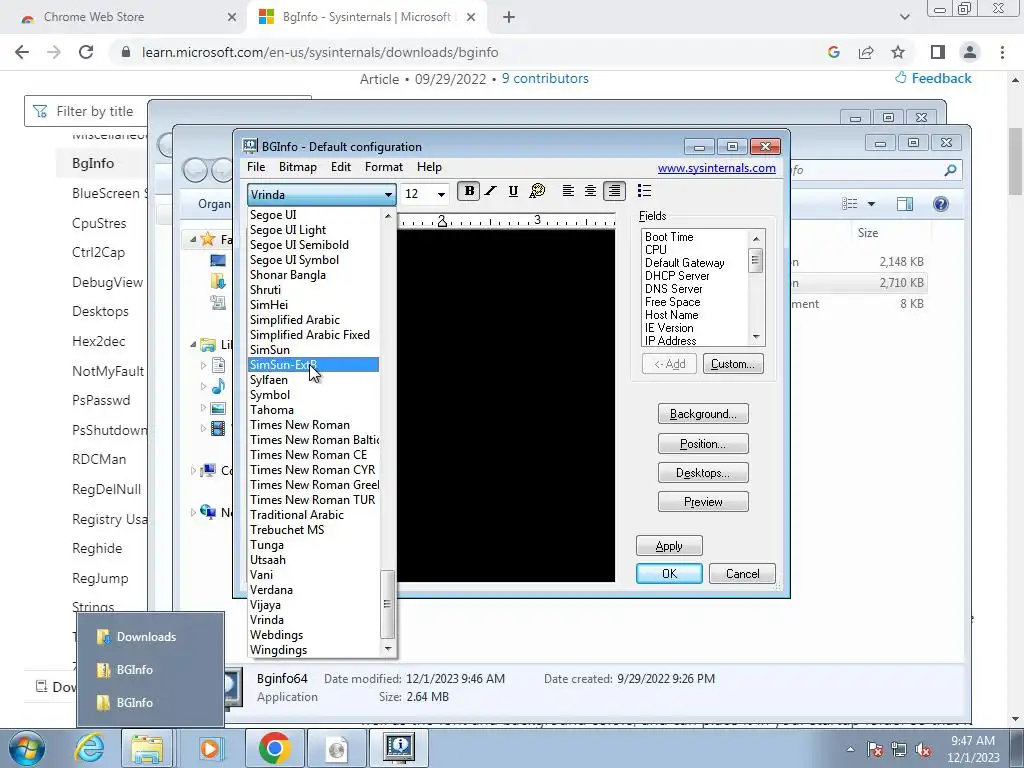Click the Position... button
This screenshot has width=1024, height=768.
point(703,444)
